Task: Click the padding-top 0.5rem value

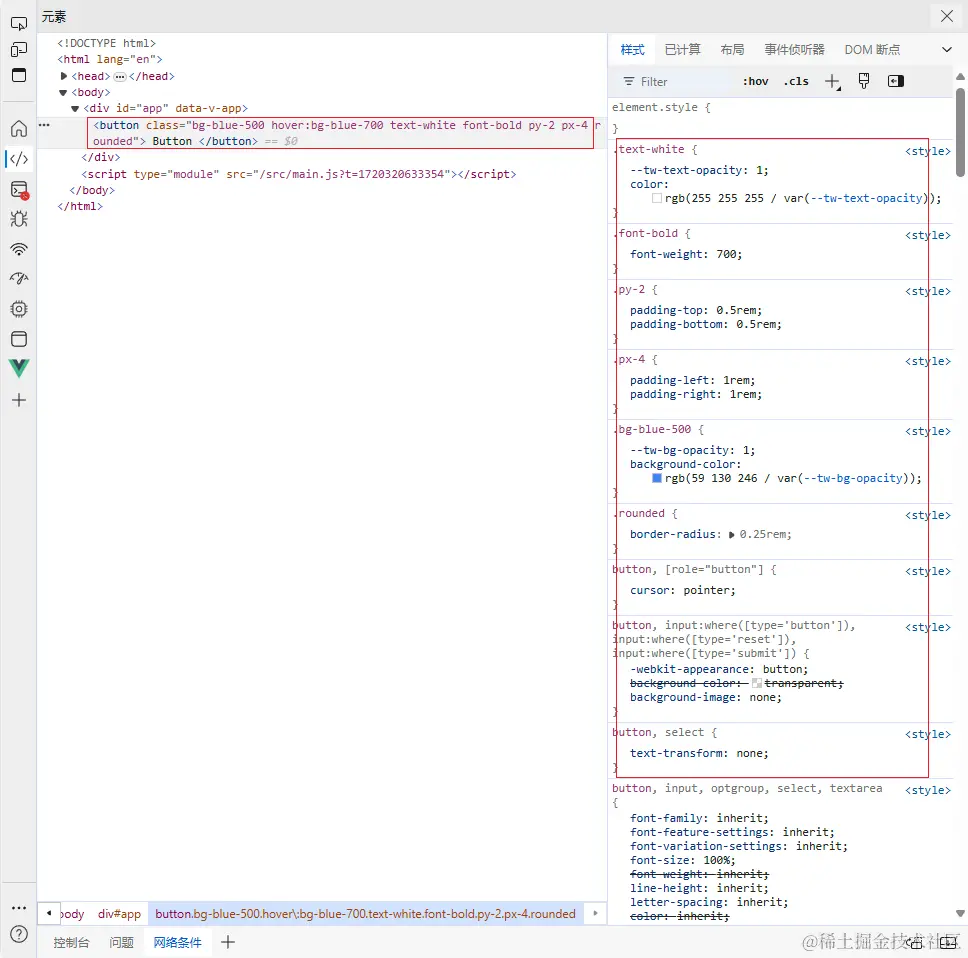Action: [x=736, y=310]
